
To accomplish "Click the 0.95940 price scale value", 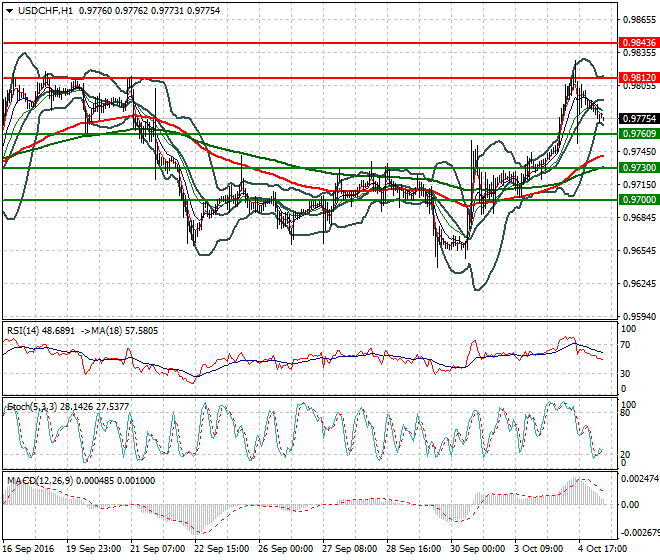I will (x=639, y=316).
